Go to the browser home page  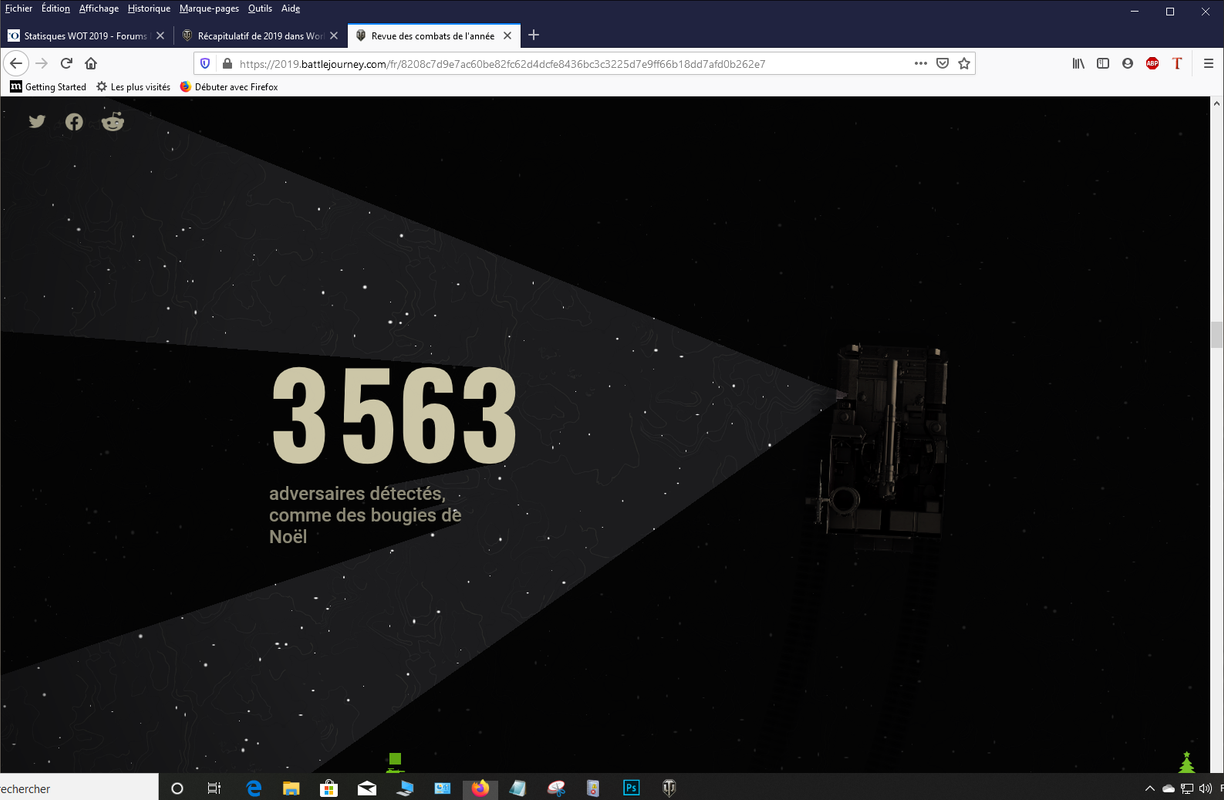click(x=91, y=63)
